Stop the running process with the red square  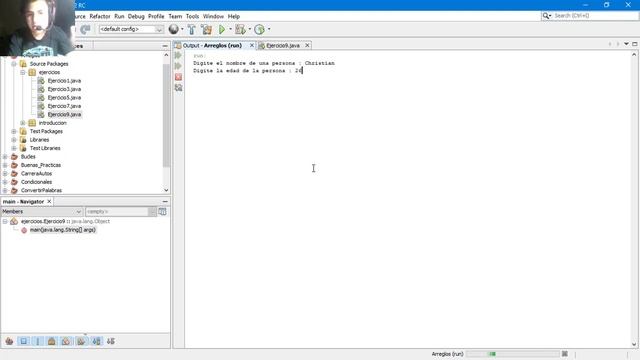(178, 77)
